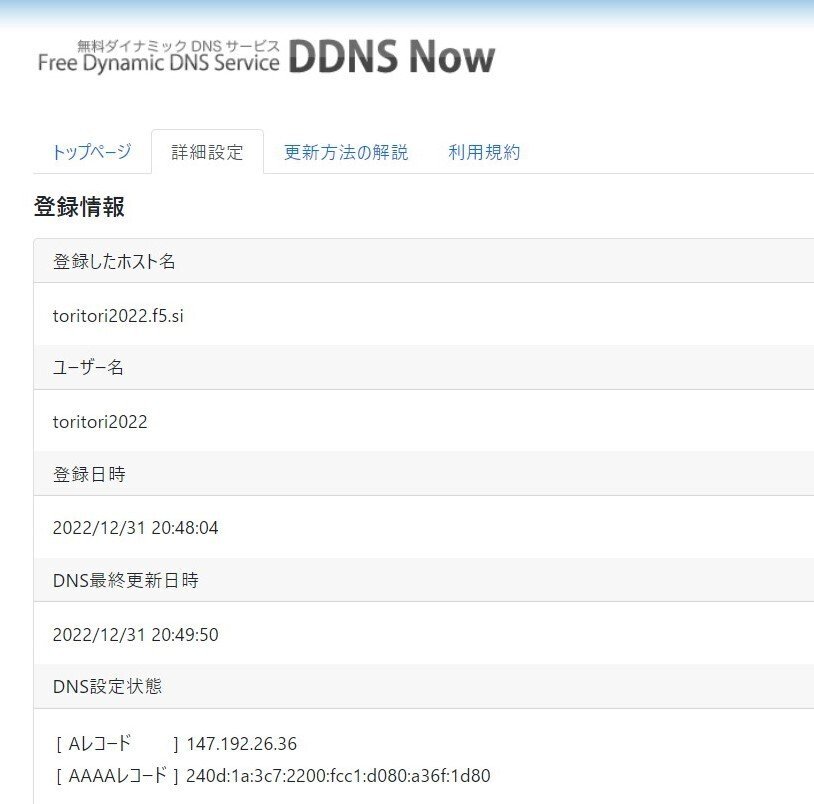Select registration date 2022/12/31 20:48:04
Image resolution: width=814 pixels, height=804 pixels.
click(x=135, y=528)
